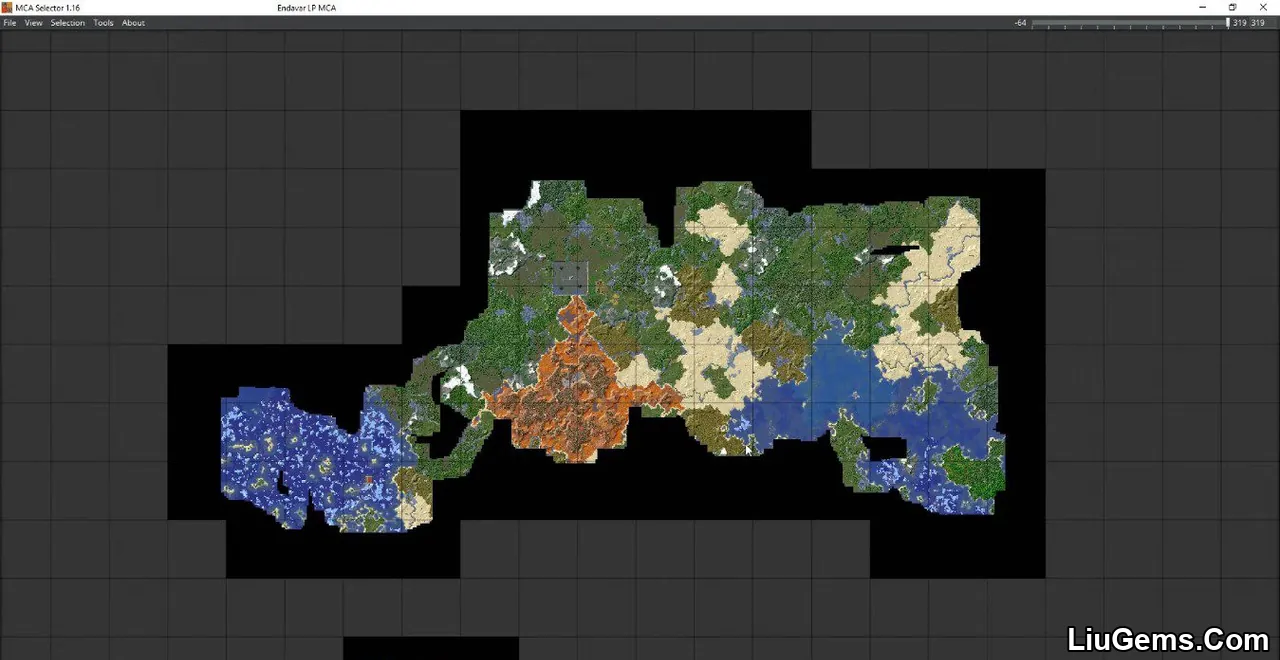Open the About menu
The height and width of the screenshot is (660, 1280).
pyautogui.click(x=133, y=23)
